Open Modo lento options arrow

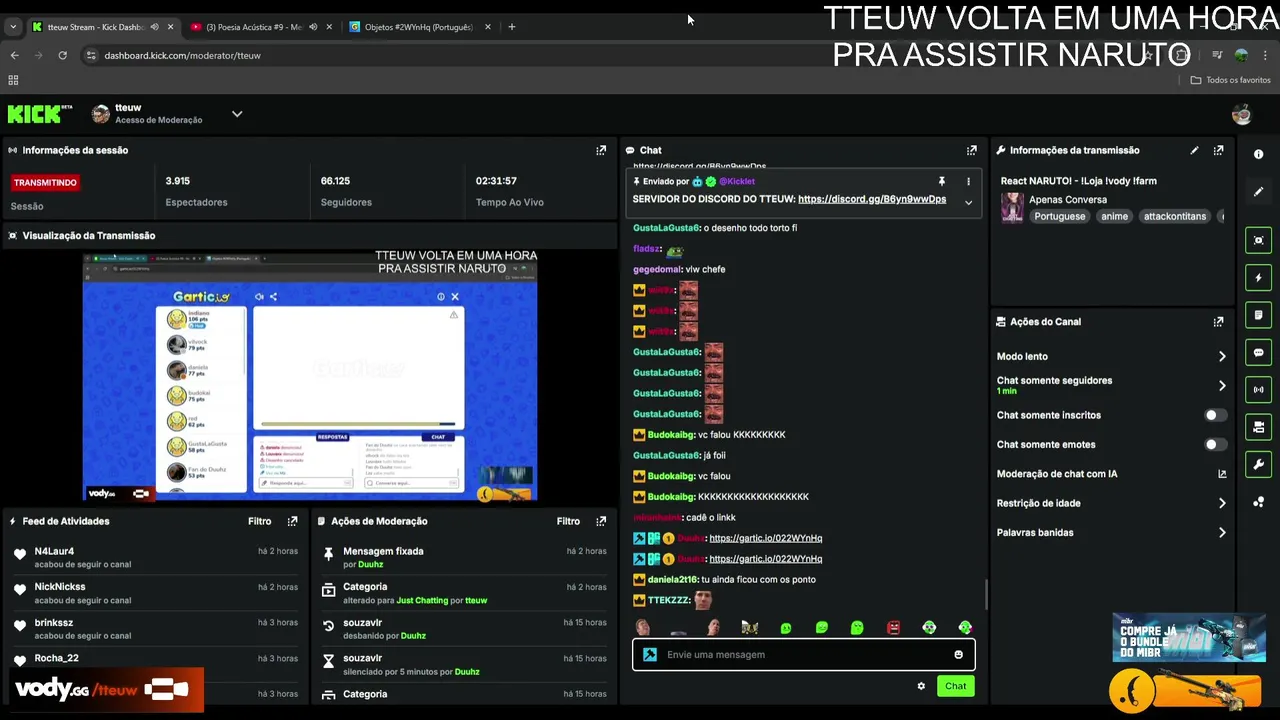[x=1222, y=356]
